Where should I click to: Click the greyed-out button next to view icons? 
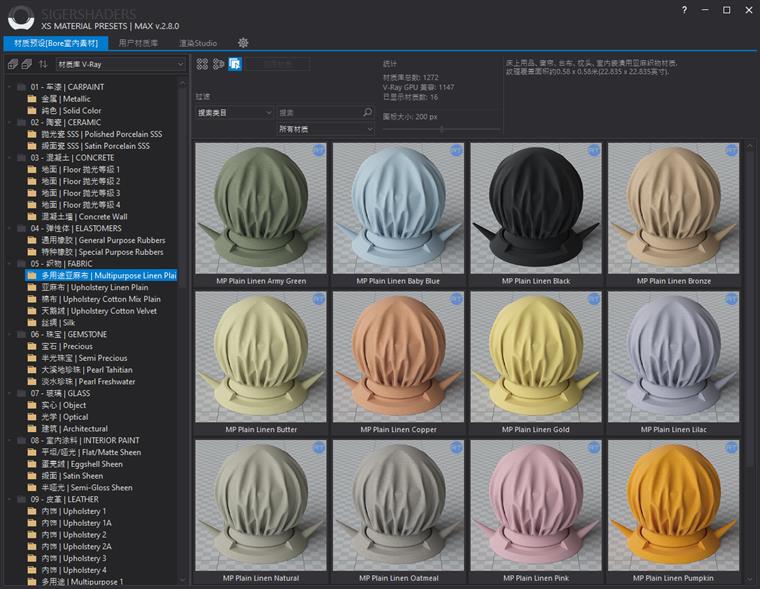point(278,64)
